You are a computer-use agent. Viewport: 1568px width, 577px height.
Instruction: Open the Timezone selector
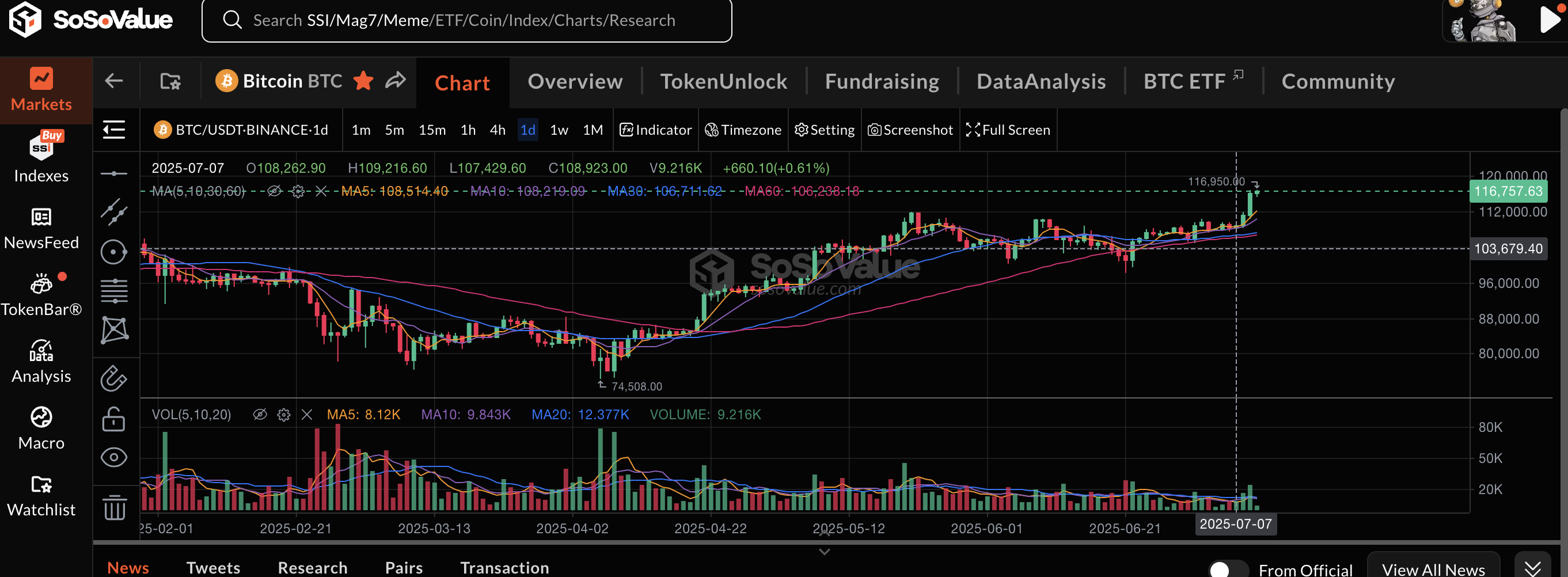pos(743,130)
